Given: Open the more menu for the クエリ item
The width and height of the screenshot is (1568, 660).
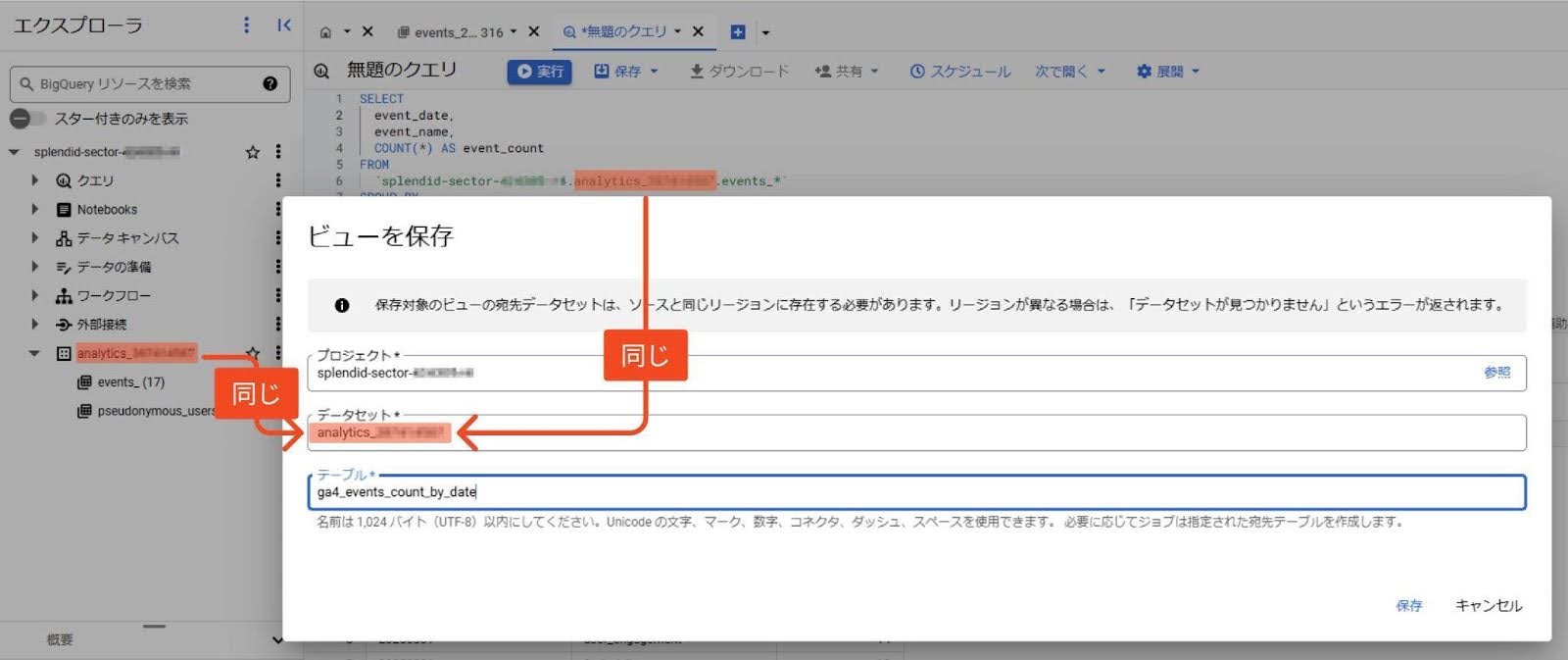Looking at the screenshot, I should pos(278,180).
